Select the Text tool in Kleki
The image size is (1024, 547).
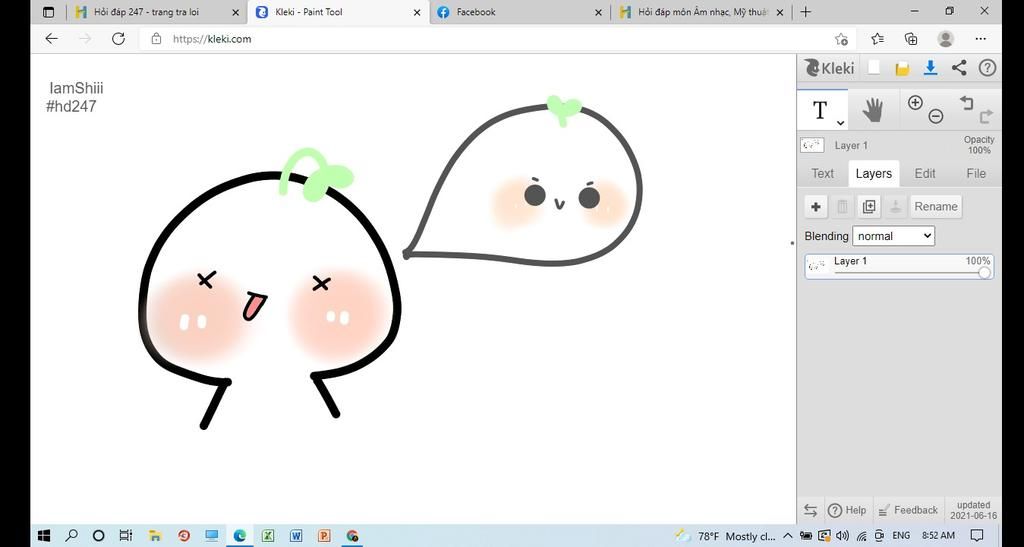pyautogui.click(x=820, y=110)
